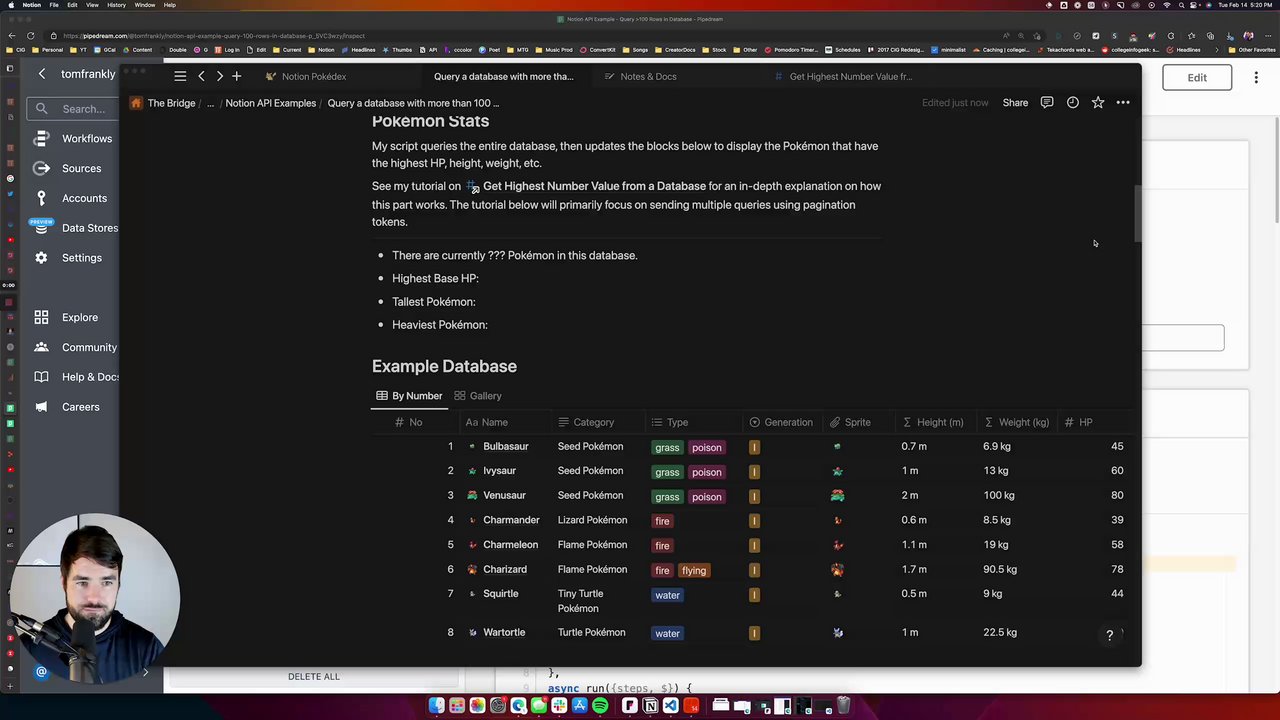Switch to the Notion Pokédex tab
This screenshot has height=720, width=1280.
coord(305,76)
